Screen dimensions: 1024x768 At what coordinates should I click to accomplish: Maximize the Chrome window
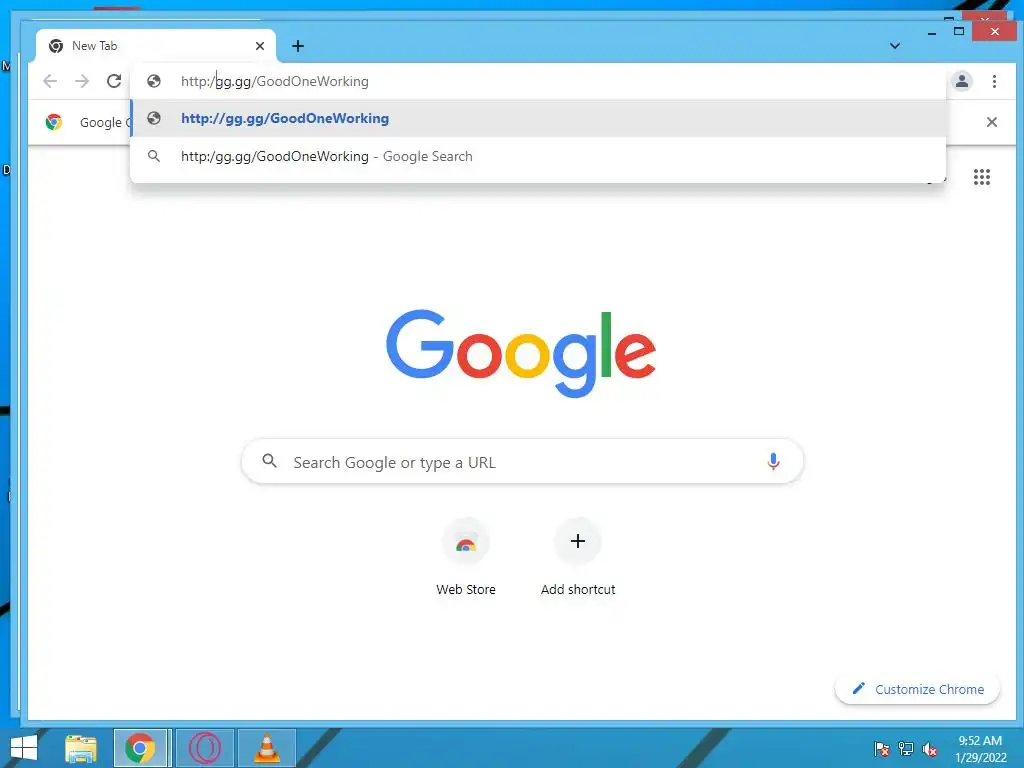[959, 31]
